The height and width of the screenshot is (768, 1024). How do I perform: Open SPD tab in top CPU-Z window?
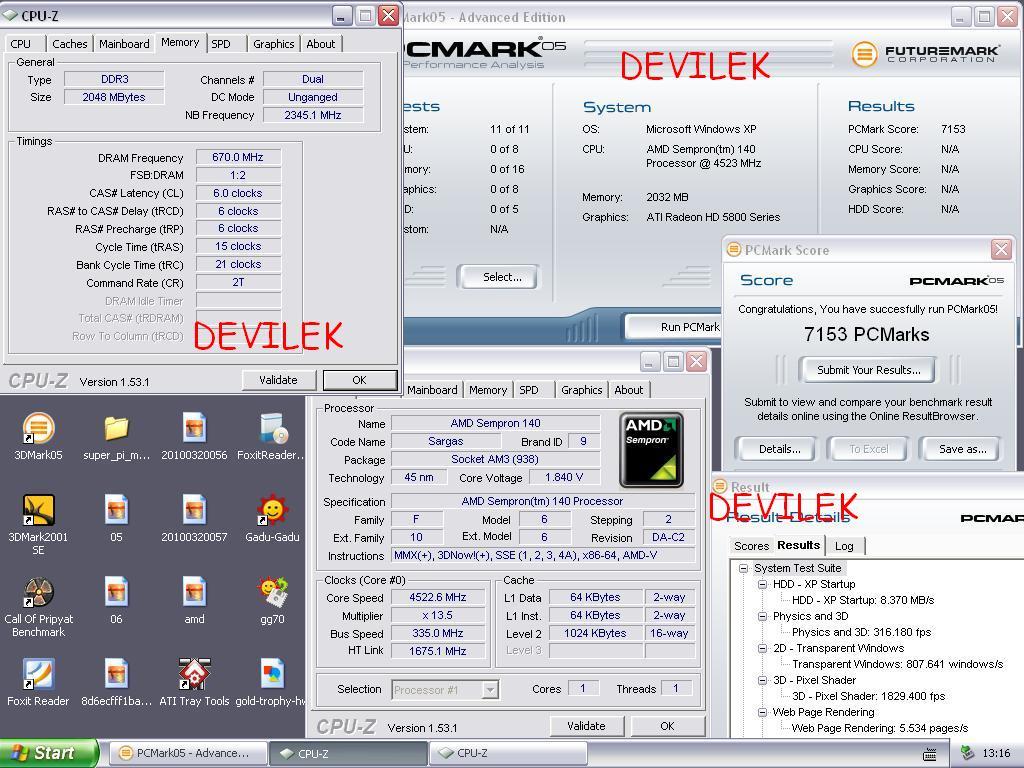(221, 44)
